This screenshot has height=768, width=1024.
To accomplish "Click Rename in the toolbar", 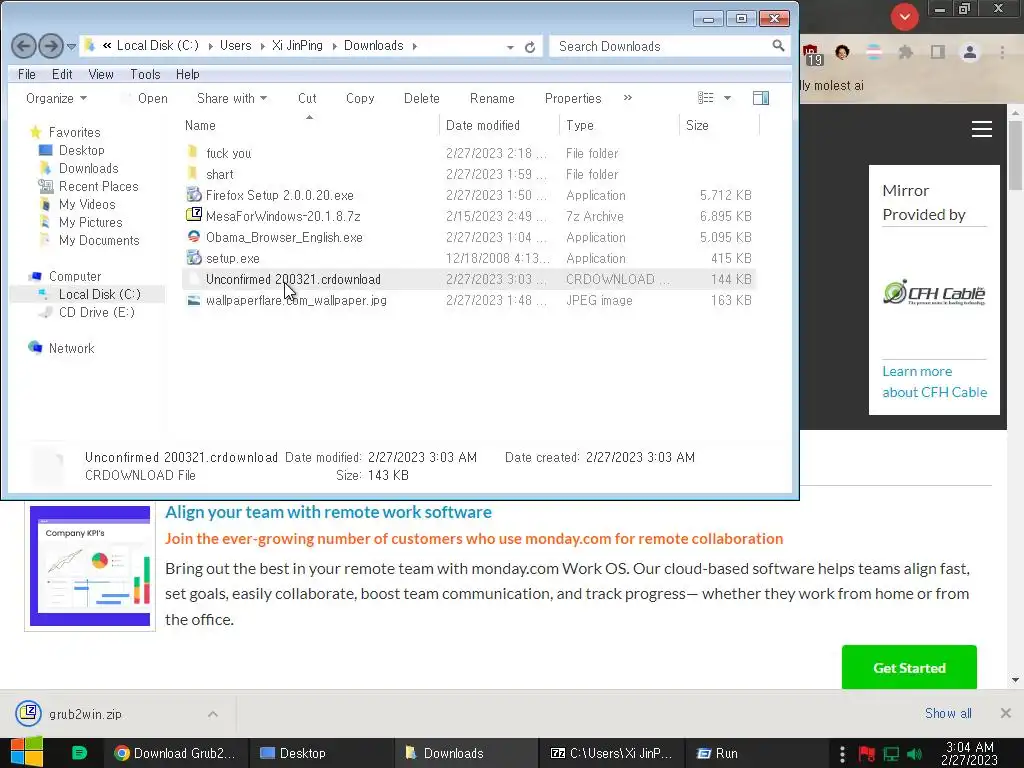I will 492,99.
